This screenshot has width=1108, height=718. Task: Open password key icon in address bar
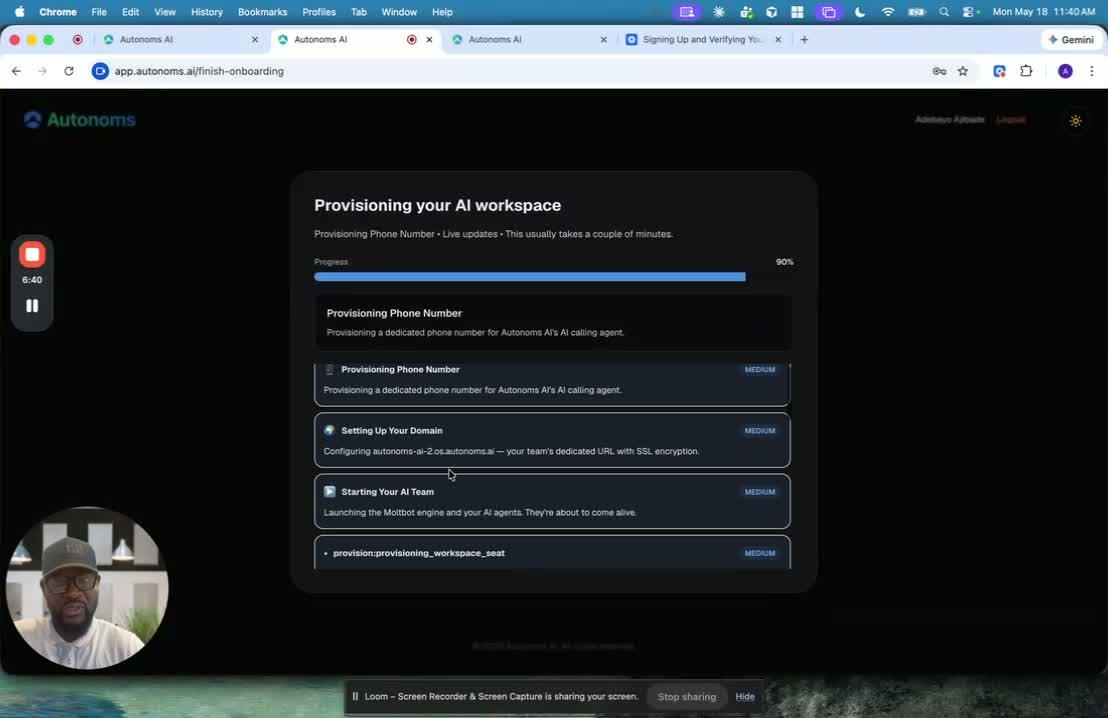coord(939,71)
